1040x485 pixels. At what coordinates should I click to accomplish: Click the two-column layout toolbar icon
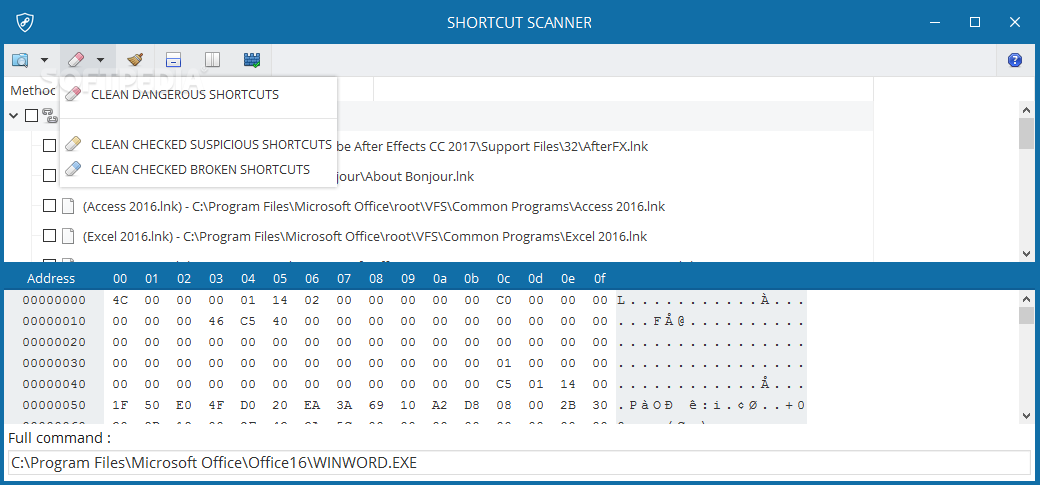tap(212, 60)
